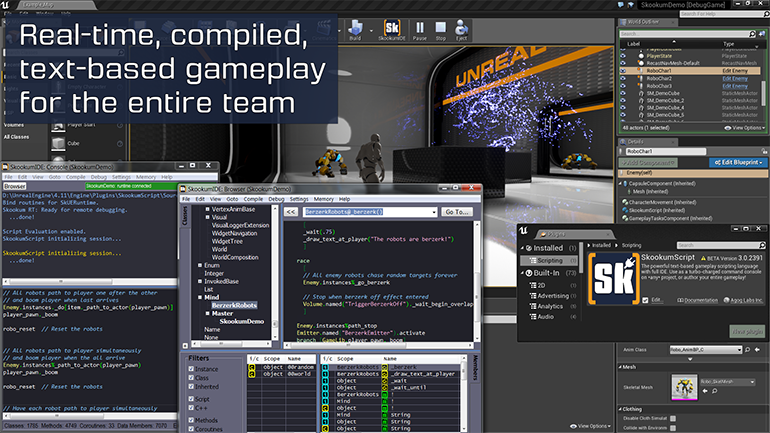
Task: Stop the running play session
Action: [440, 30]
